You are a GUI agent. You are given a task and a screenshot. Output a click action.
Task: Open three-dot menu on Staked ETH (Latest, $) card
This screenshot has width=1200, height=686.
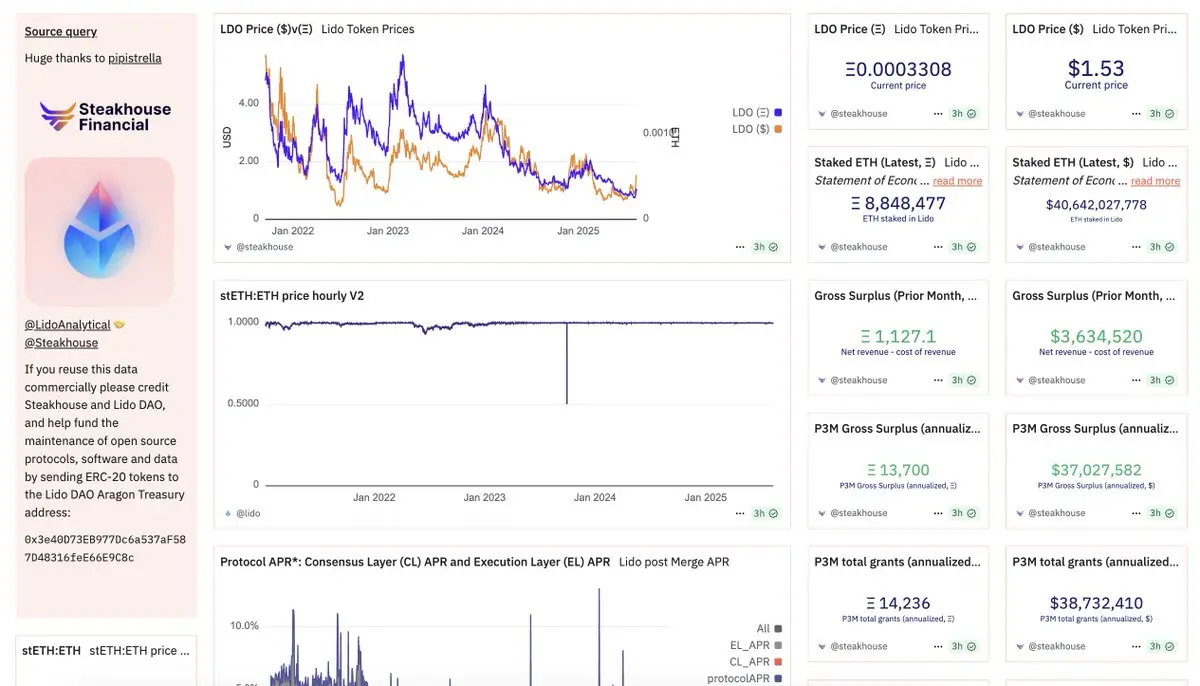coord(1136,247)
